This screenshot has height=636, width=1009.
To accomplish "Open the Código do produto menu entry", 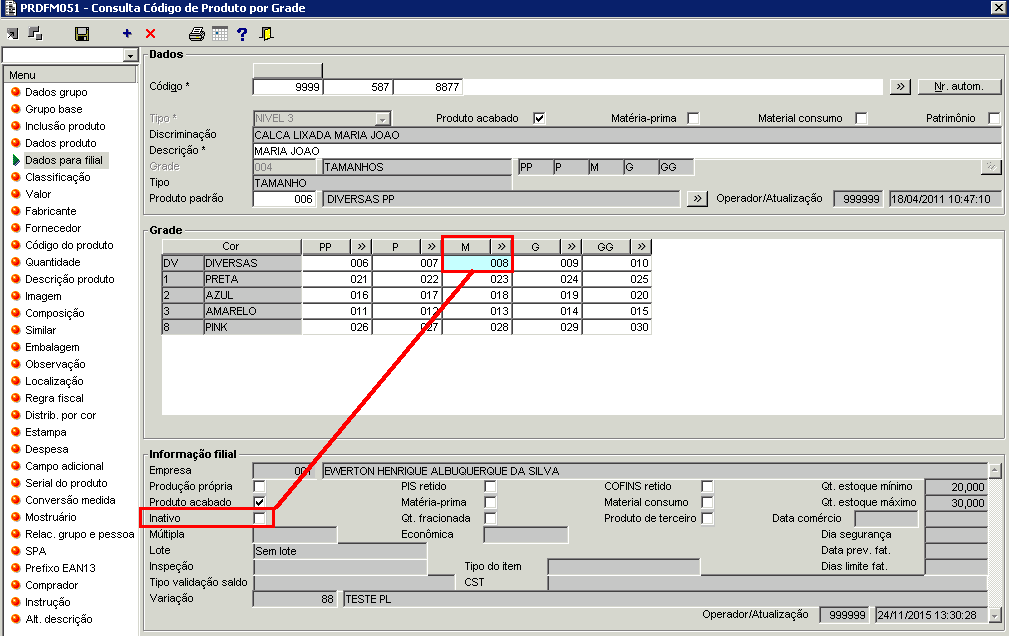I will (69, 245).
